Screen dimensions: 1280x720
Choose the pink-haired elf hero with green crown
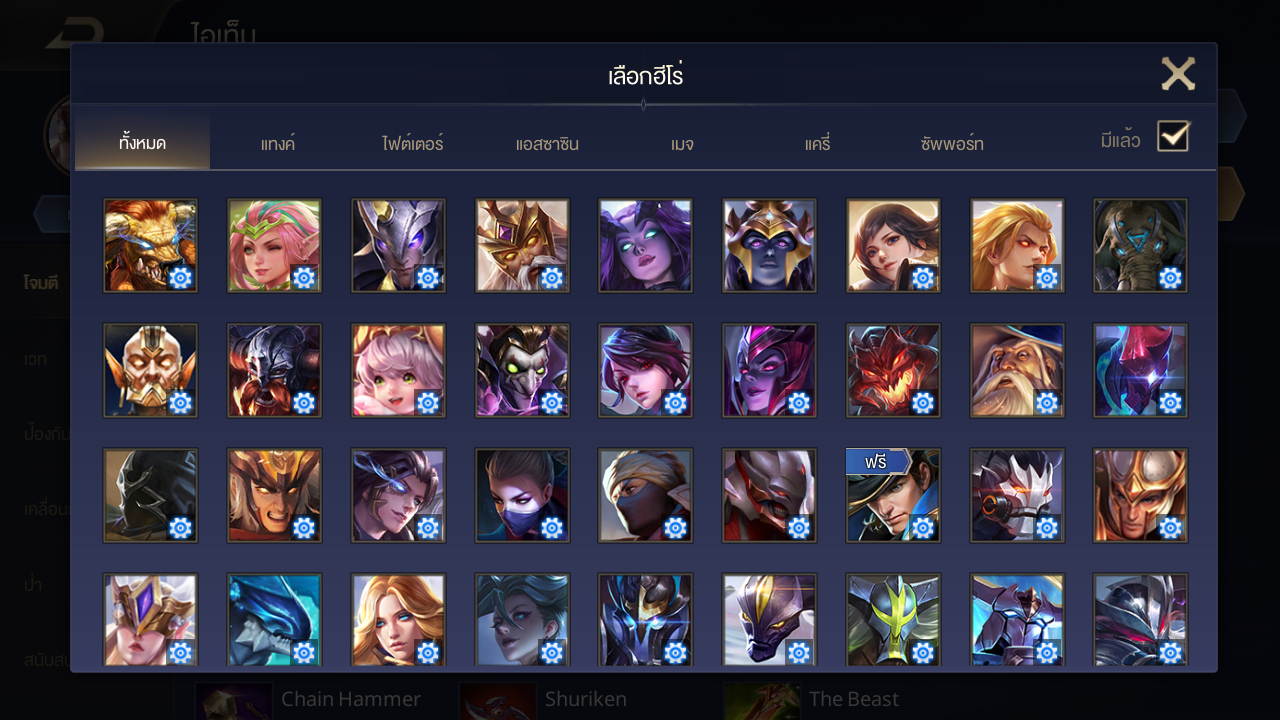pyautogui.click(x=274, y=245)
